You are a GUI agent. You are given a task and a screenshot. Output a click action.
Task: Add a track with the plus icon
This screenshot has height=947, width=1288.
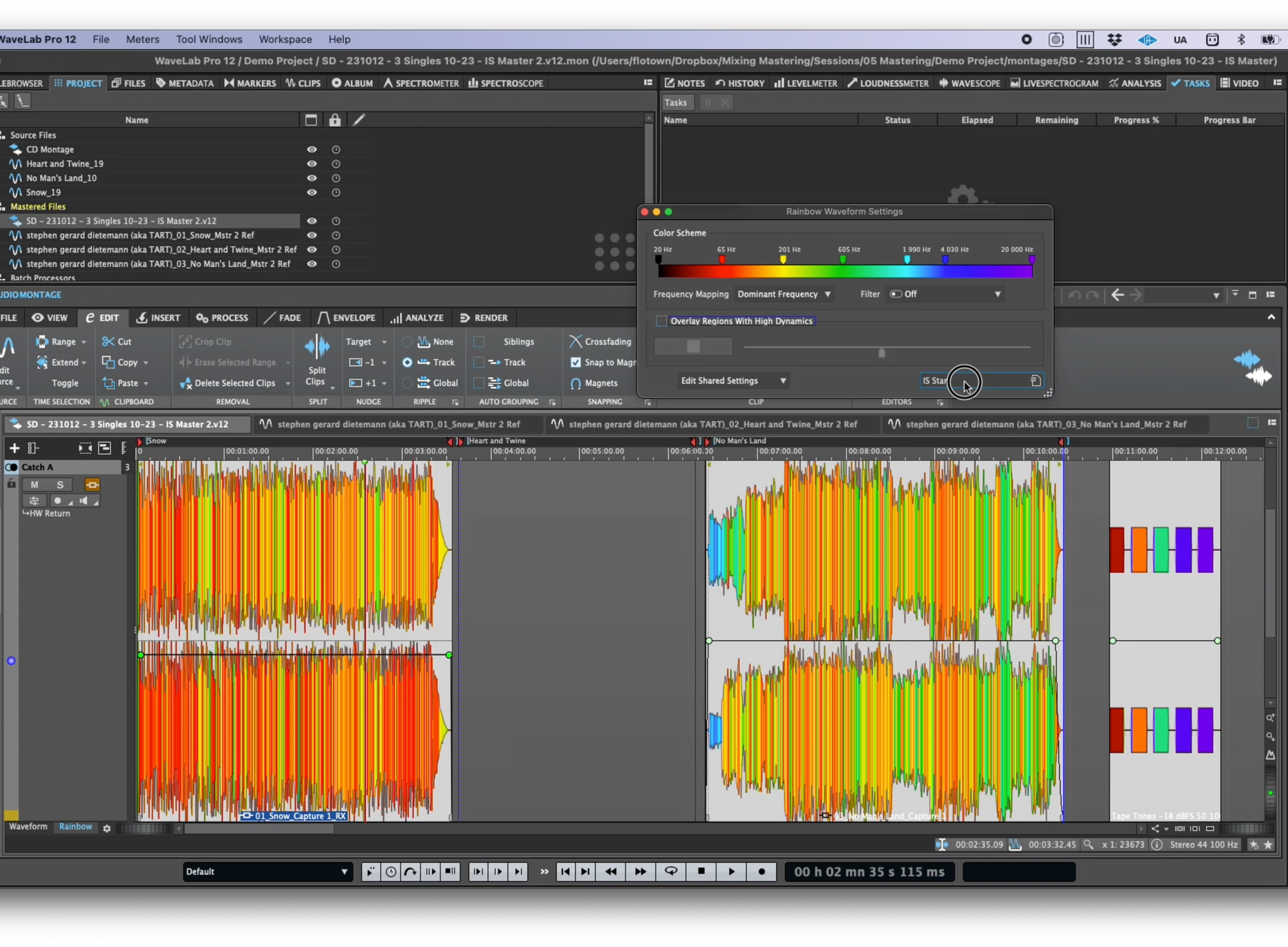tap(14, 448)
